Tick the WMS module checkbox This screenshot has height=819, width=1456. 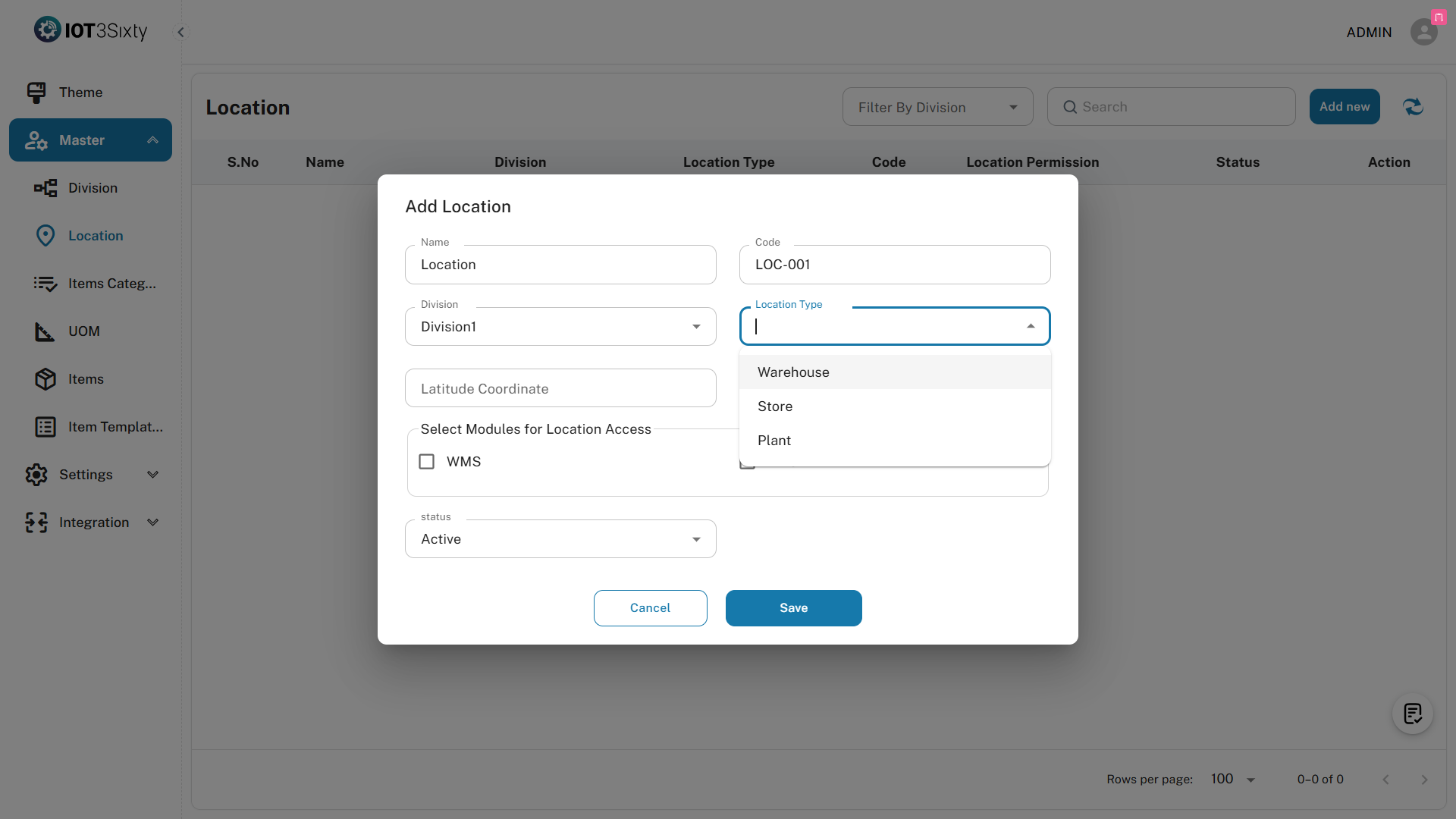point(427,462)
